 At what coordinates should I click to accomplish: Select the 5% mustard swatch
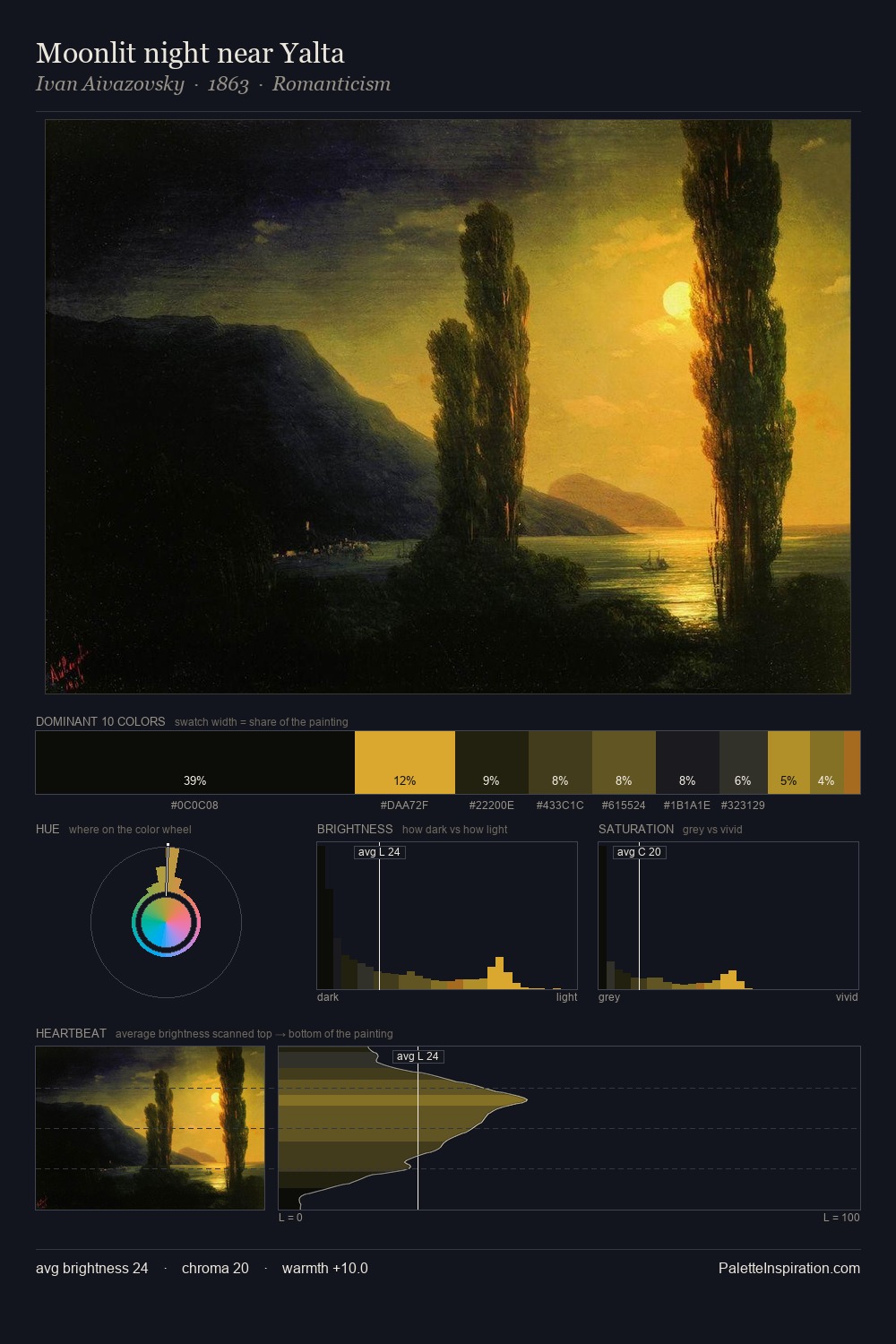[788, 762]
